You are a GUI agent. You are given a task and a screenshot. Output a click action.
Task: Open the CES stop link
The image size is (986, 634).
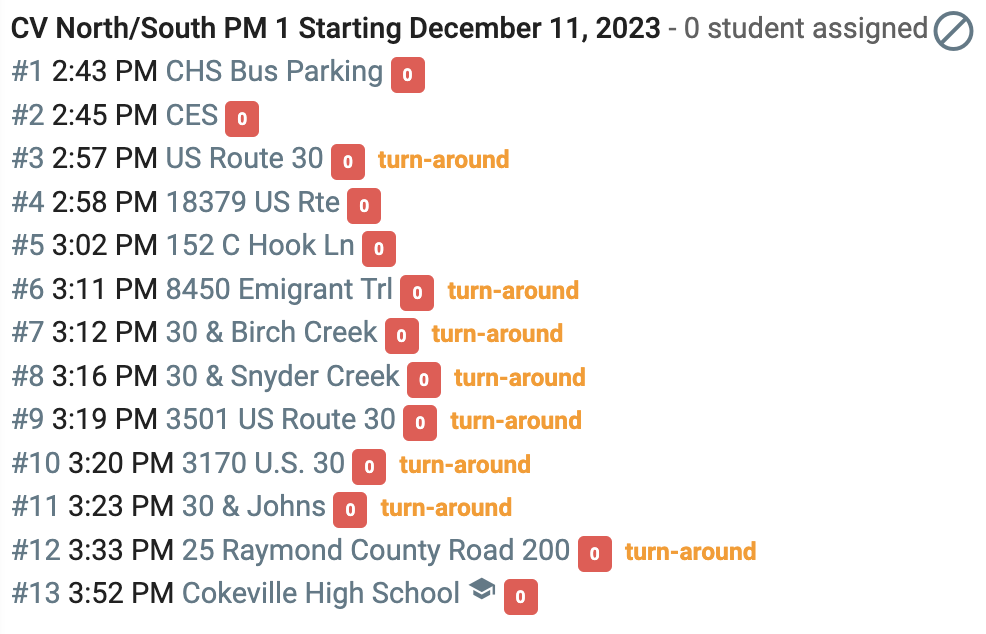[x=192, y=115]
